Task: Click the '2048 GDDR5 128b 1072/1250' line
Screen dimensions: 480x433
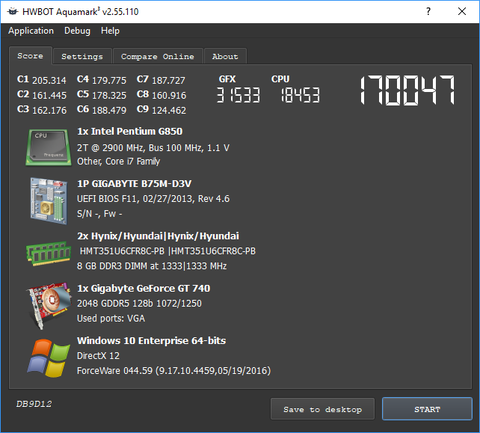Action: [x=139, y=304]
